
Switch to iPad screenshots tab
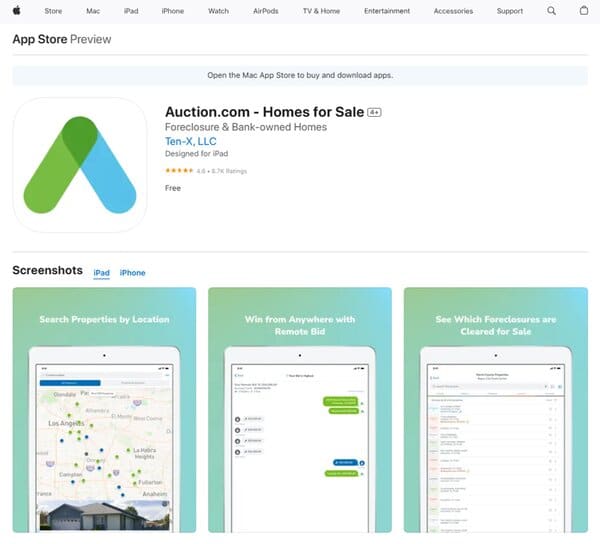pyautogui.click(x=101, y=273)
